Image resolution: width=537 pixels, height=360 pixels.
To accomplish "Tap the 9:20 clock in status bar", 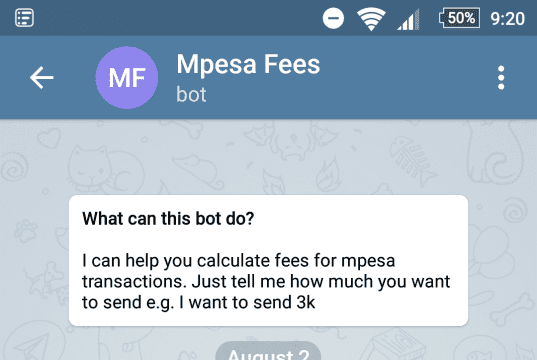I will 508,18.
